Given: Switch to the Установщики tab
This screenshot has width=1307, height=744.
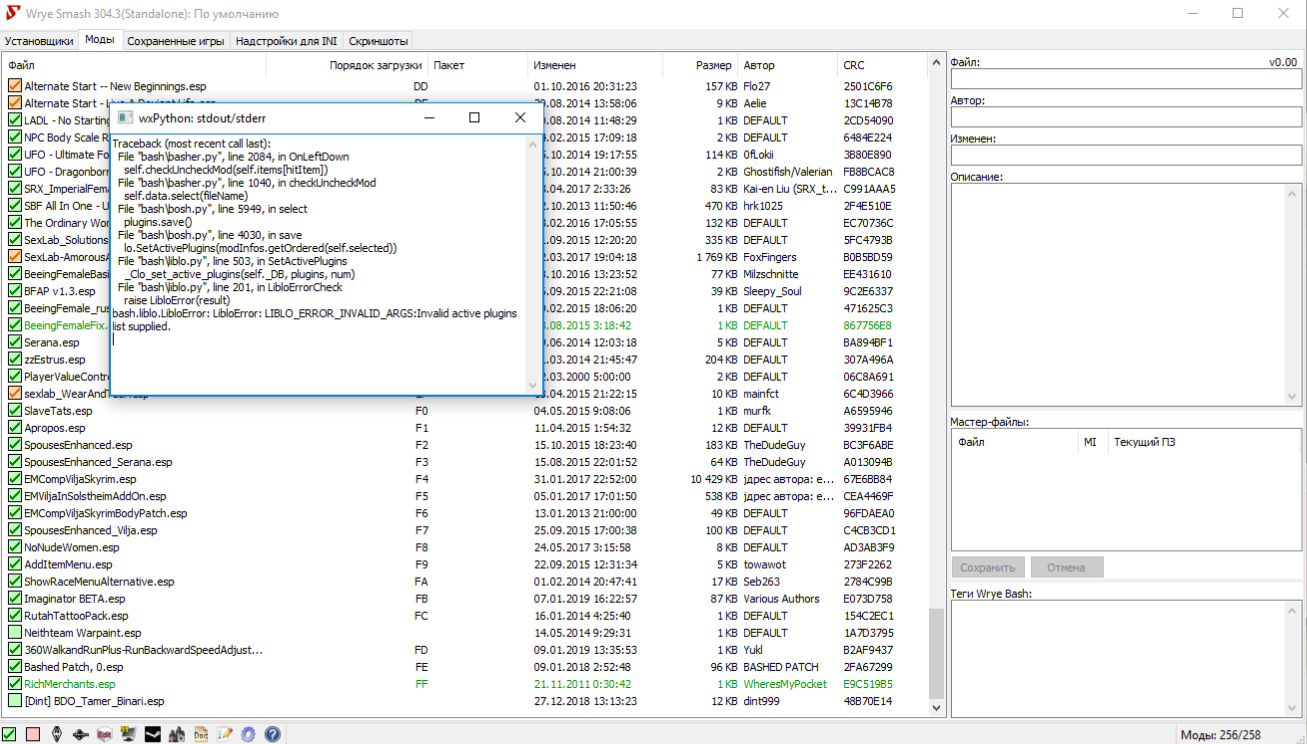Looking at the screenshot, I should (x=39, y=41).
